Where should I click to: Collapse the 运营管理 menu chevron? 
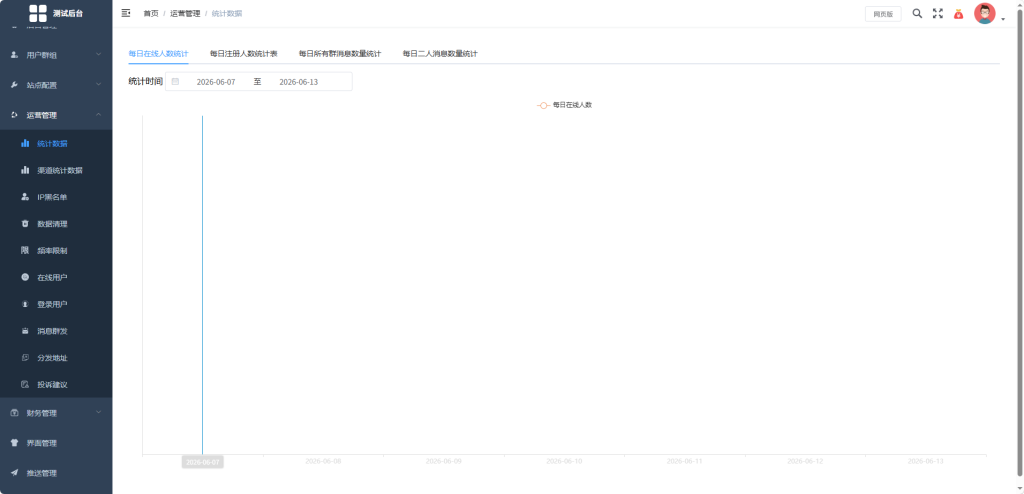pyautogui.click(x=99, y=114)
